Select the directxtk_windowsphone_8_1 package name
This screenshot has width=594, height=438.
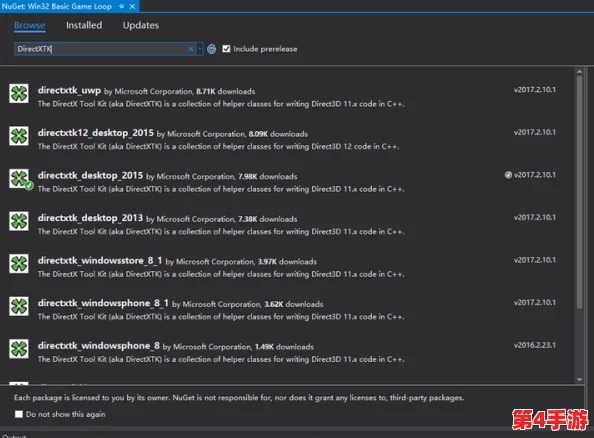pos(103,303)
